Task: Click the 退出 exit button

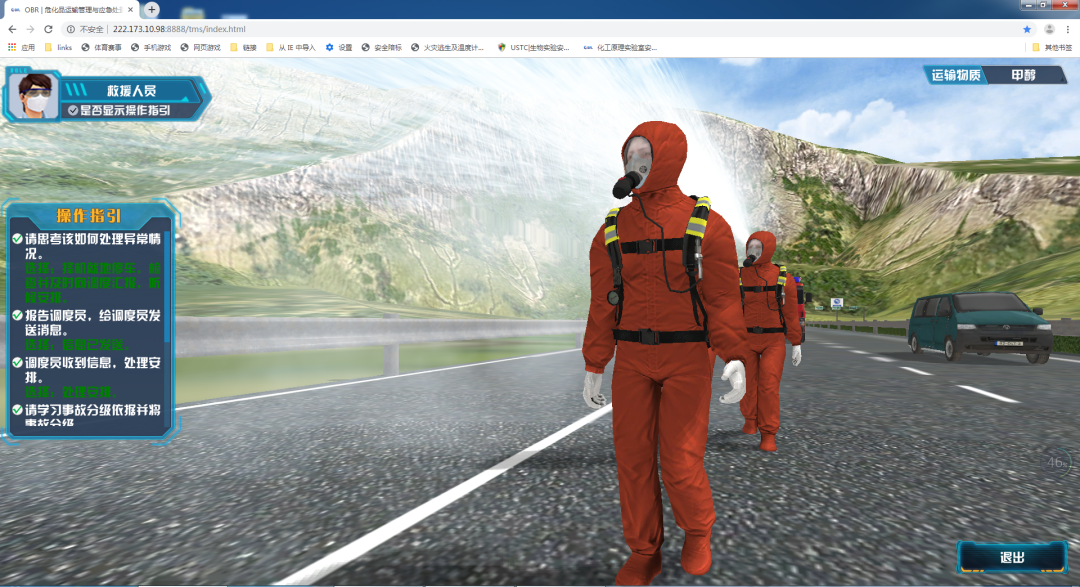Action: (1012, 557)
